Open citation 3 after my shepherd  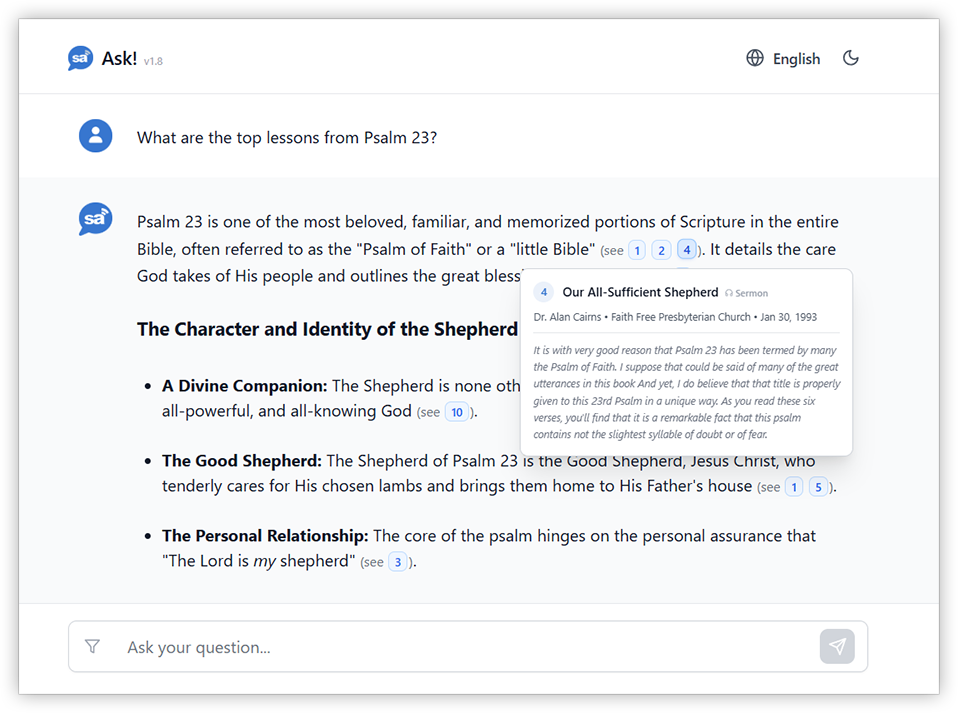pyautogui.click(x=398, y=562)
